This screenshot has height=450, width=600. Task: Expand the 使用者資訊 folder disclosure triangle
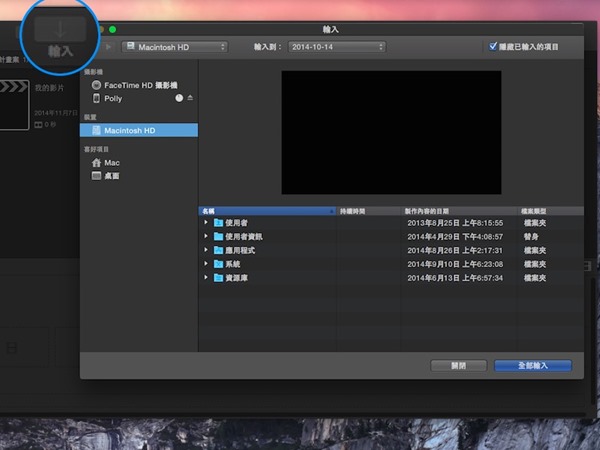point(206,236)
